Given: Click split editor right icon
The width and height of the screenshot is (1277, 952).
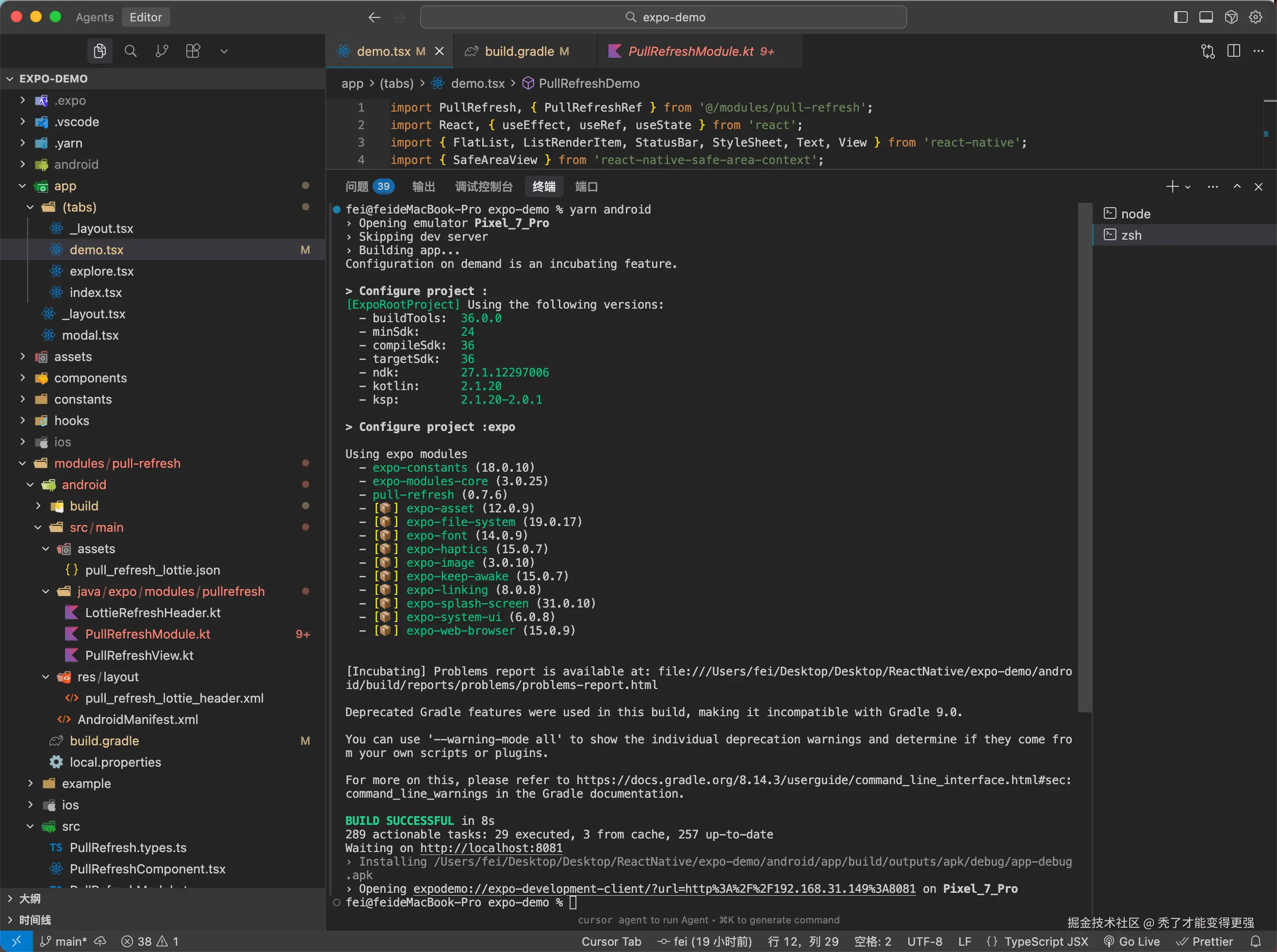Looking at the screenshot, I should pos(1233,51).
